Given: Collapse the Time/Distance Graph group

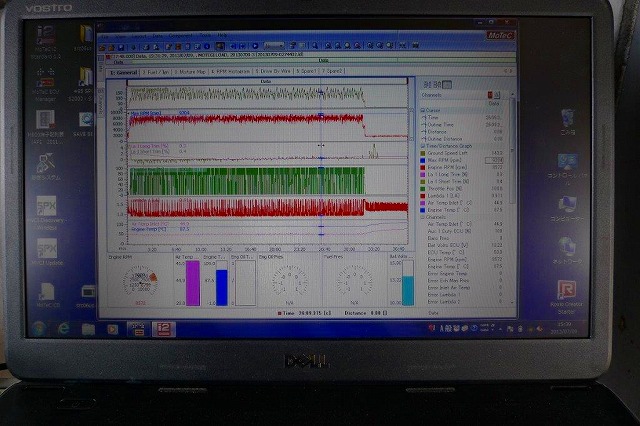Looking at the screenshot, I should point(423,146).
